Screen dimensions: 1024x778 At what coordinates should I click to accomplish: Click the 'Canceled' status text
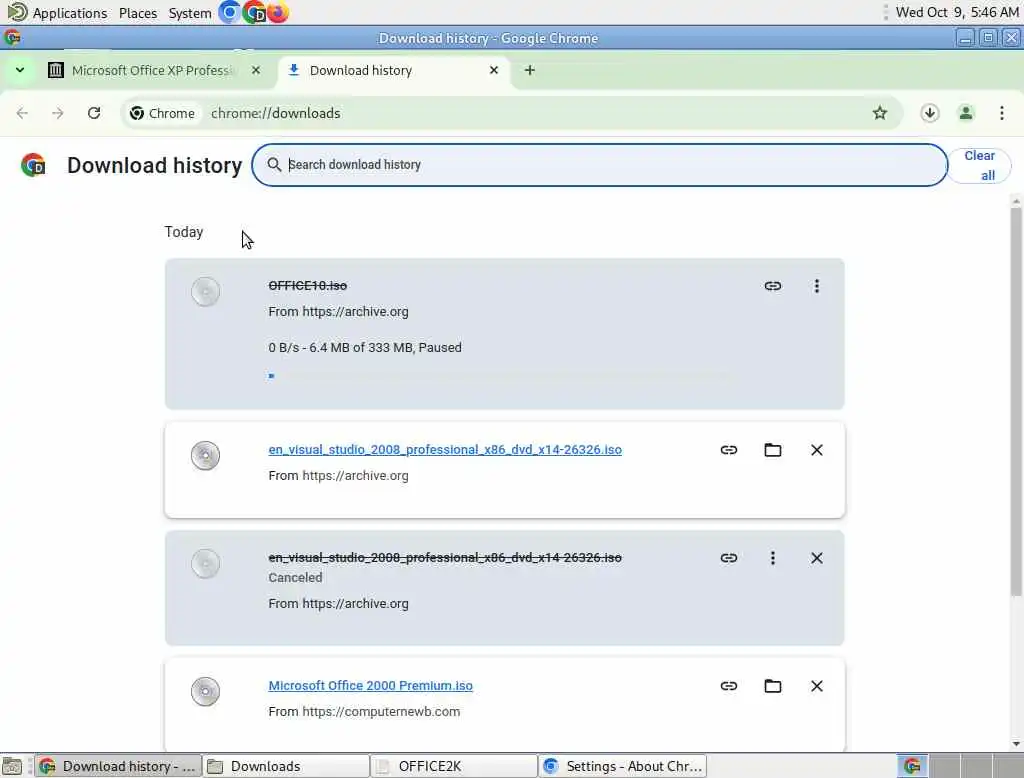pyautogui.click(x=295, y=577)
